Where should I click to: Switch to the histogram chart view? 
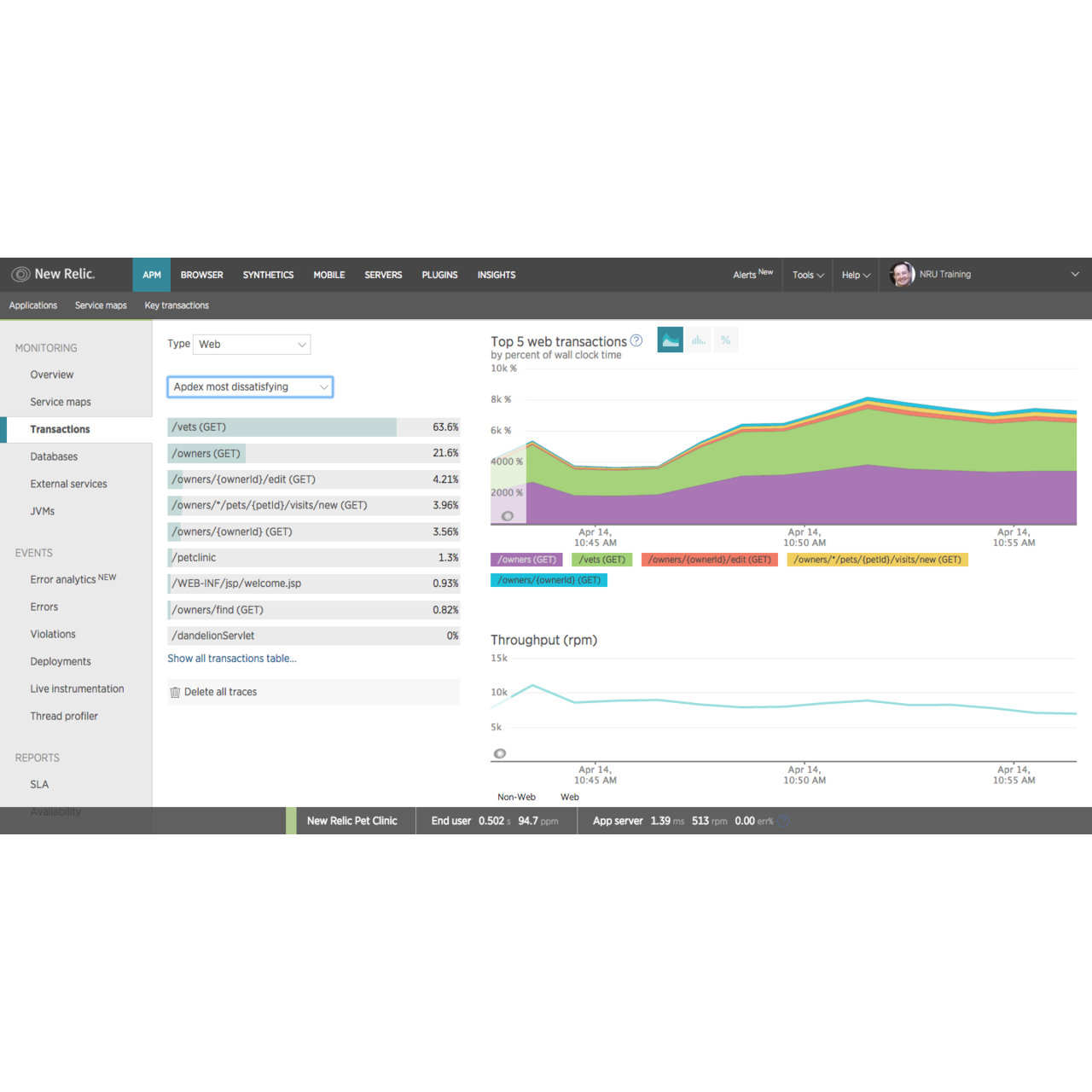[x=698, y=340]
